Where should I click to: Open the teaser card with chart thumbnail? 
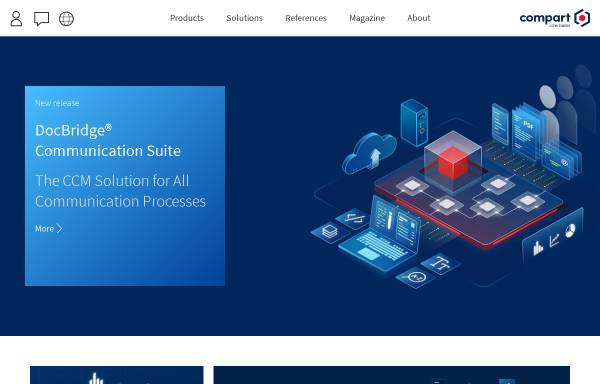(x=117, y=375)
